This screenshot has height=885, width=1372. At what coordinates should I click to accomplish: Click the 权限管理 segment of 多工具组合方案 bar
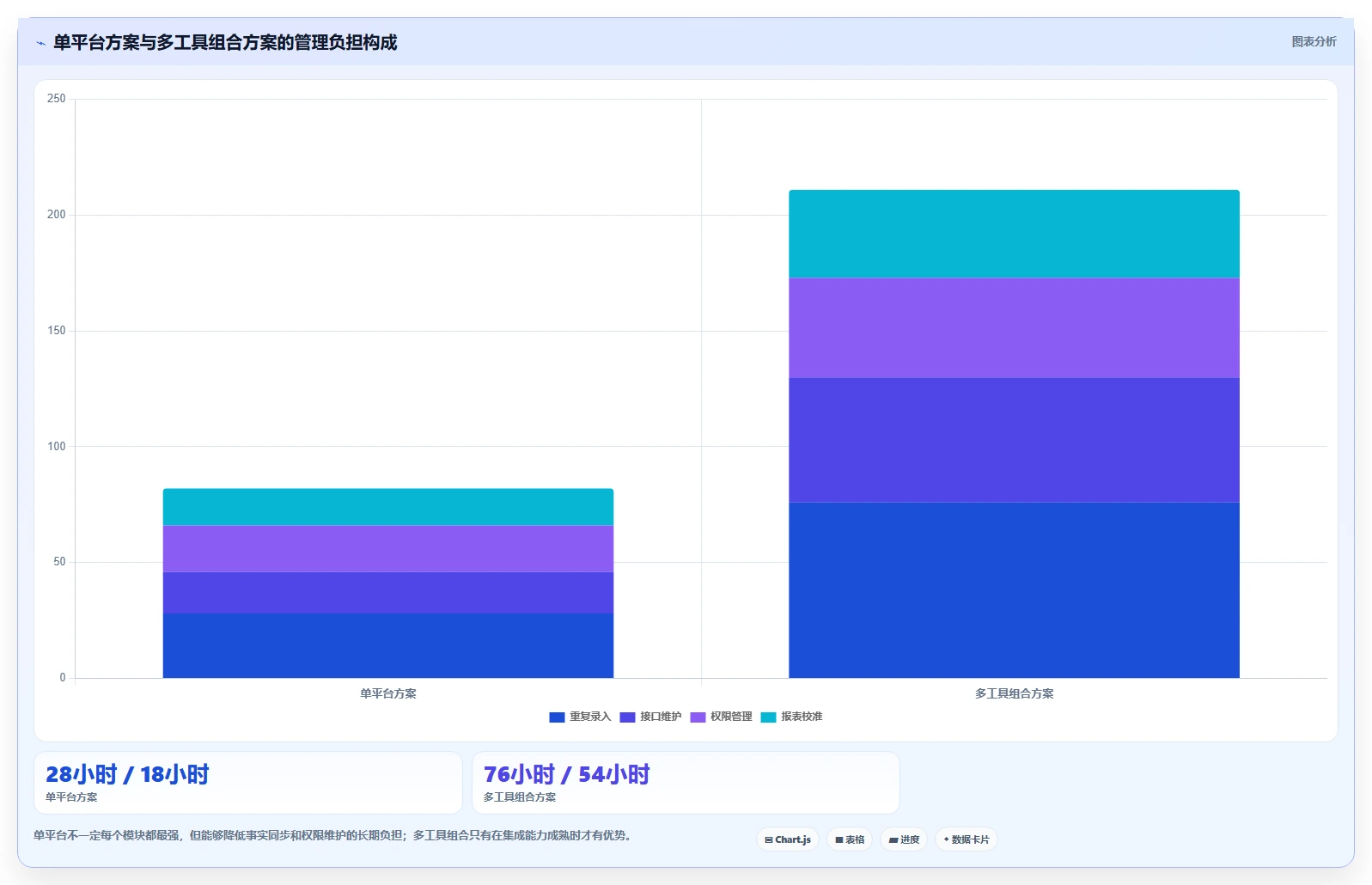[1014, 328]
